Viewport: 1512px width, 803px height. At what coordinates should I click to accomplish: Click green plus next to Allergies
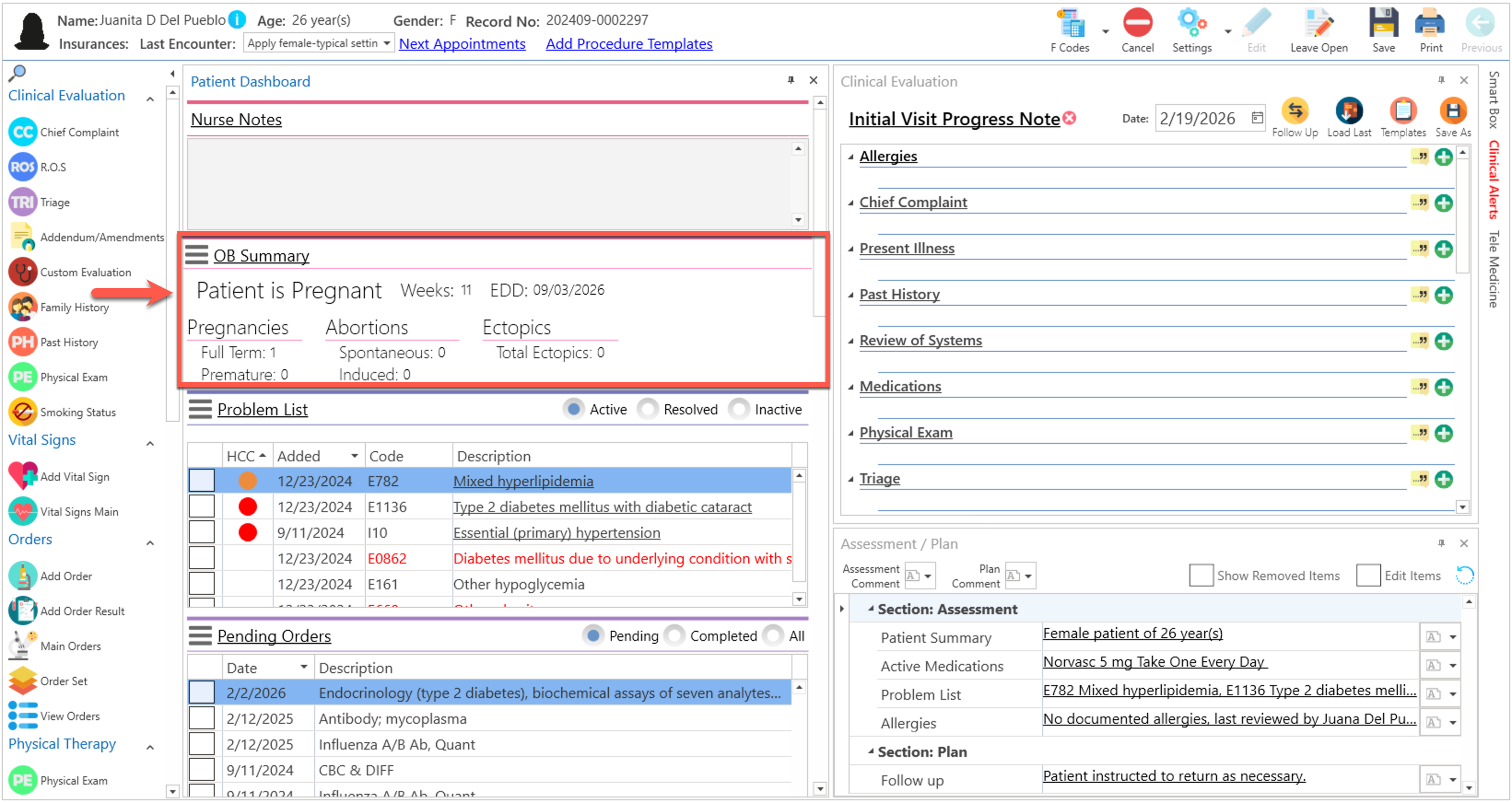point(1443,157)
